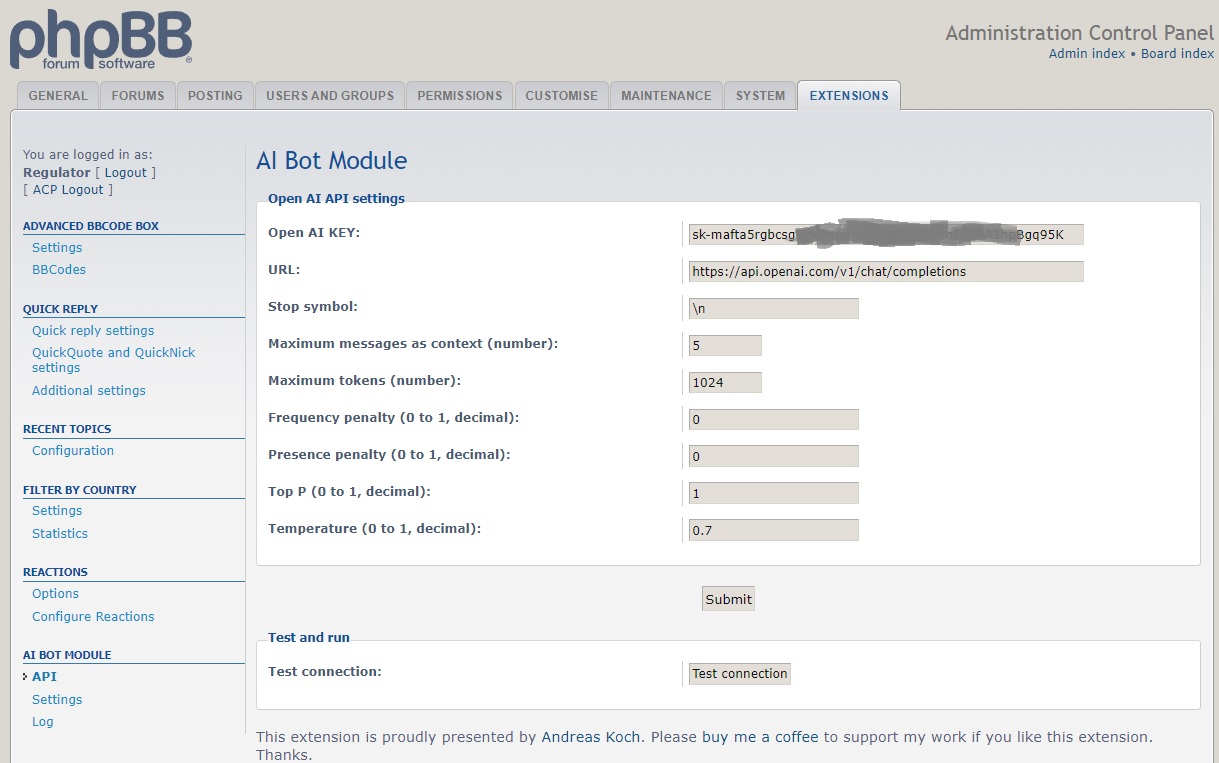Click the Temperature (0 to 1, decimal) label
Viewport: 1219px width, 763px height.
[x=375, y=528]
